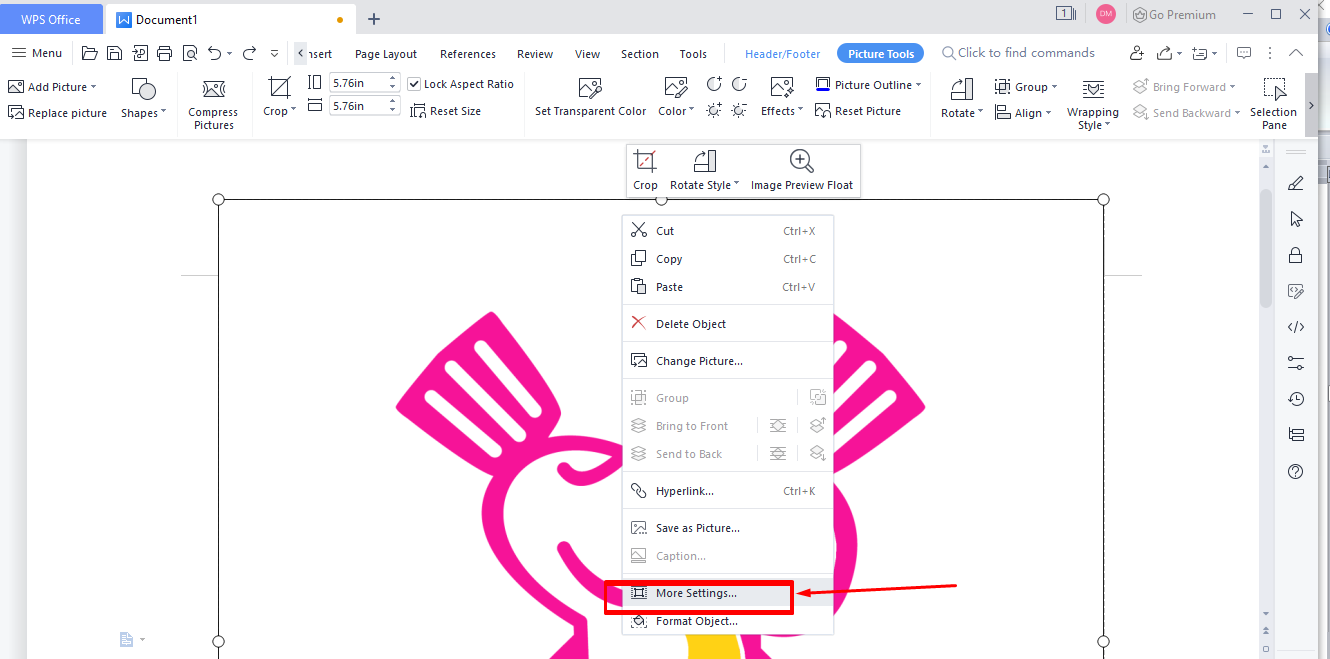Click the pencil icon in right sidebar
The width and height of the screenshot is (1330, 659).
1296,183
